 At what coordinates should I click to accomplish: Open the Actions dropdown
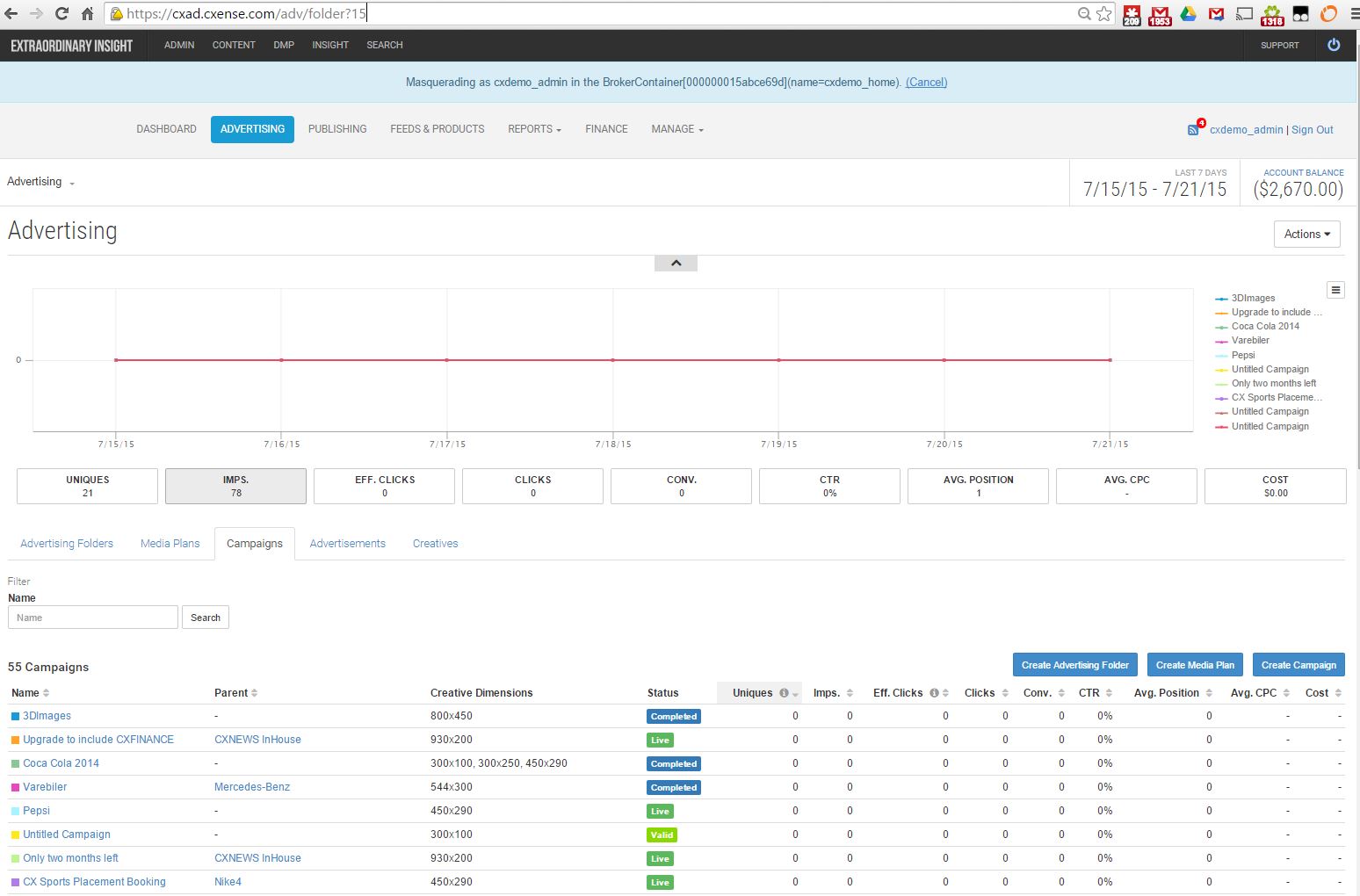click(1306, 234)
